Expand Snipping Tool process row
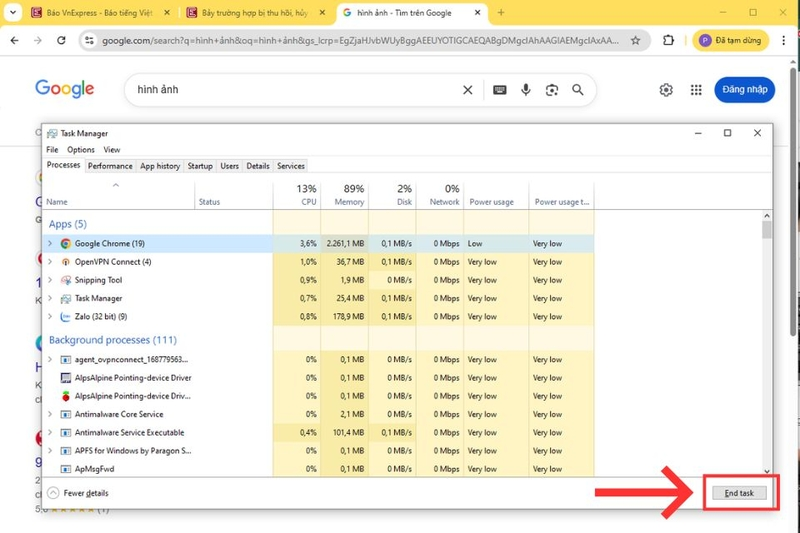 pyautogui.click(x=50, y=280)
